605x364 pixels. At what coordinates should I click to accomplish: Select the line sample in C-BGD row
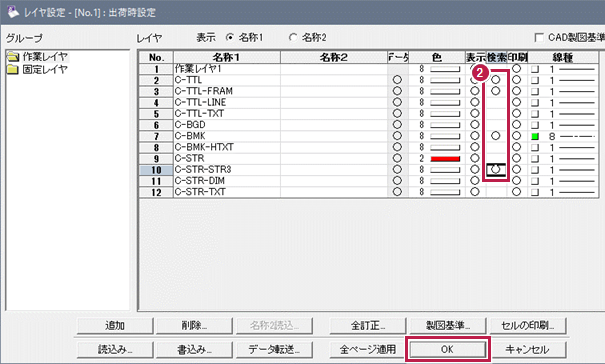click(x=577, y=125)
